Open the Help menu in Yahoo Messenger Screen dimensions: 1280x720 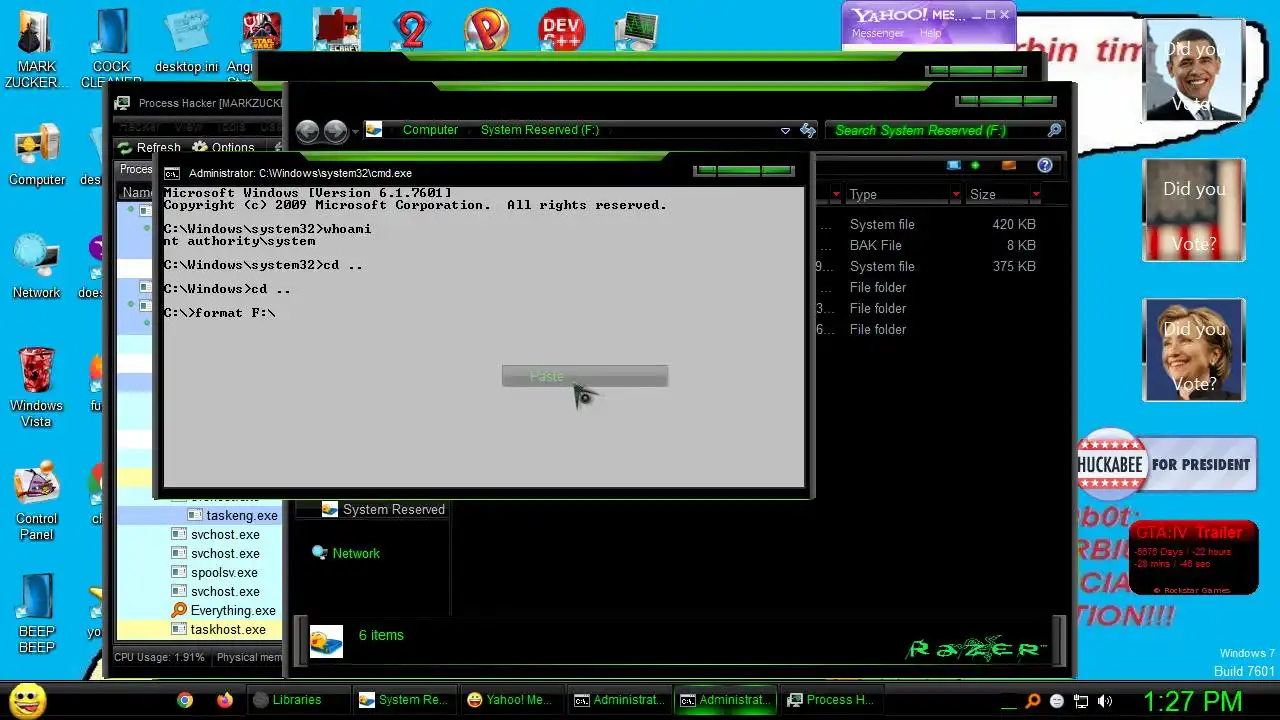pyautogui.click(x=930, y=33)
